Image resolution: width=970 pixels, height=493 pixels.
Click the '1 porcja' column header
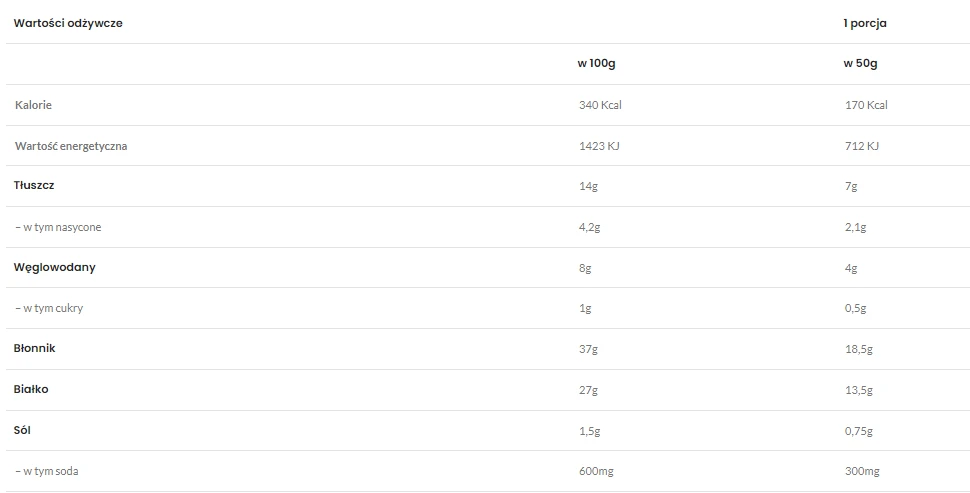[865, 23]
